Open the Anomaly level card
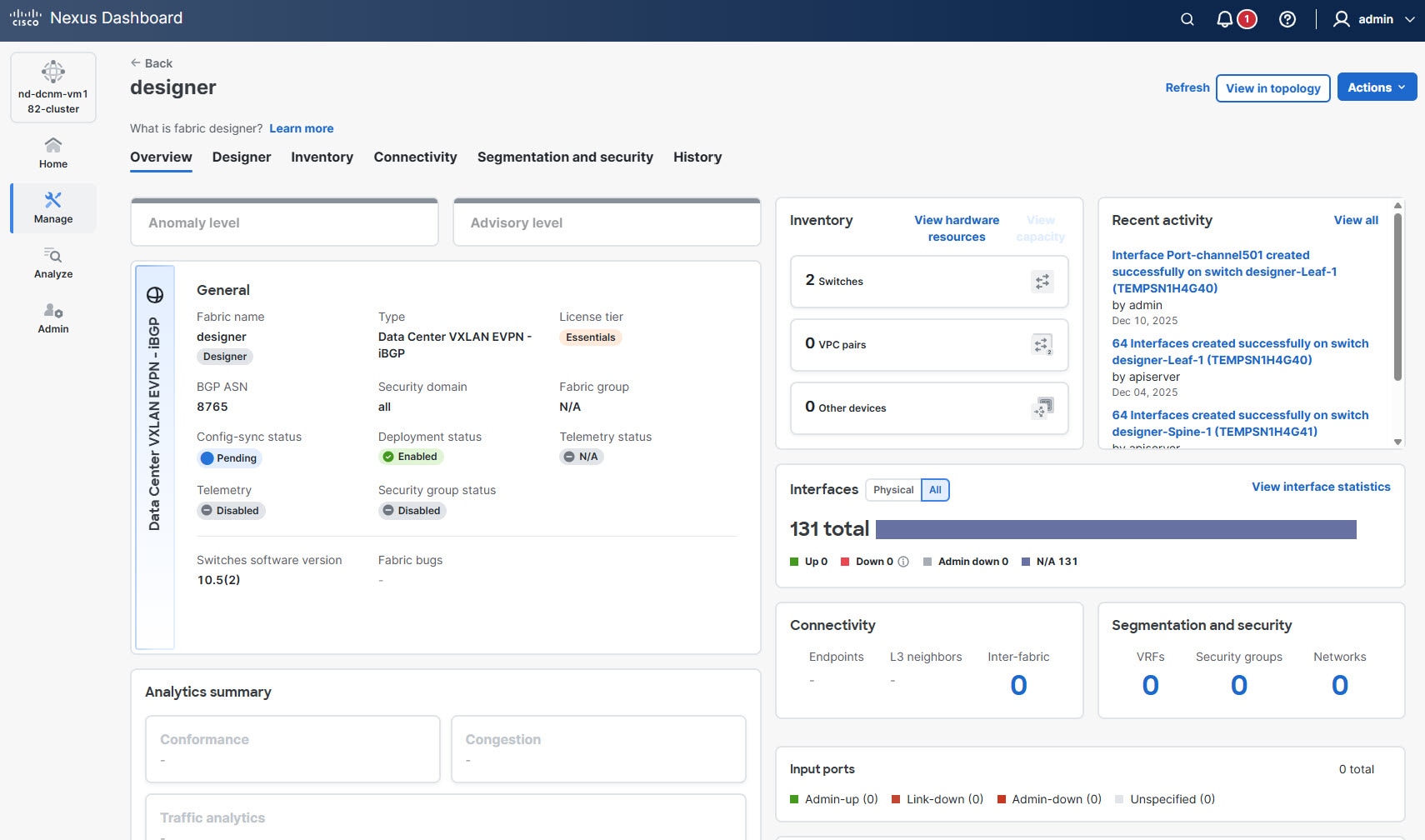Screen dimensions: 1425x840 tap(284, 222)
